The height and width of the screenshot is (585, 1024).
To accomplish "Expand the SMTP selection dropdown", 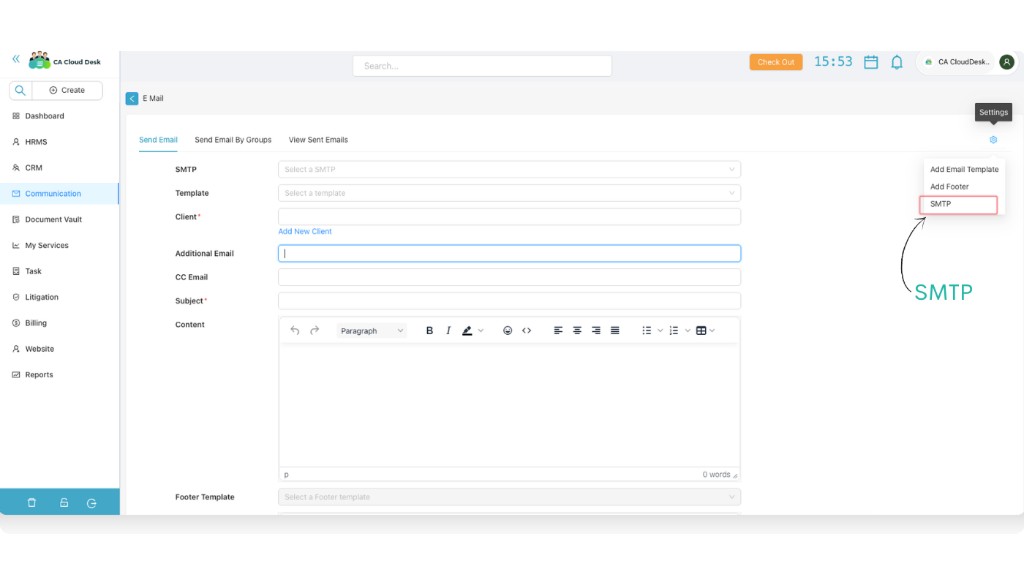I will tap(508, 168).
